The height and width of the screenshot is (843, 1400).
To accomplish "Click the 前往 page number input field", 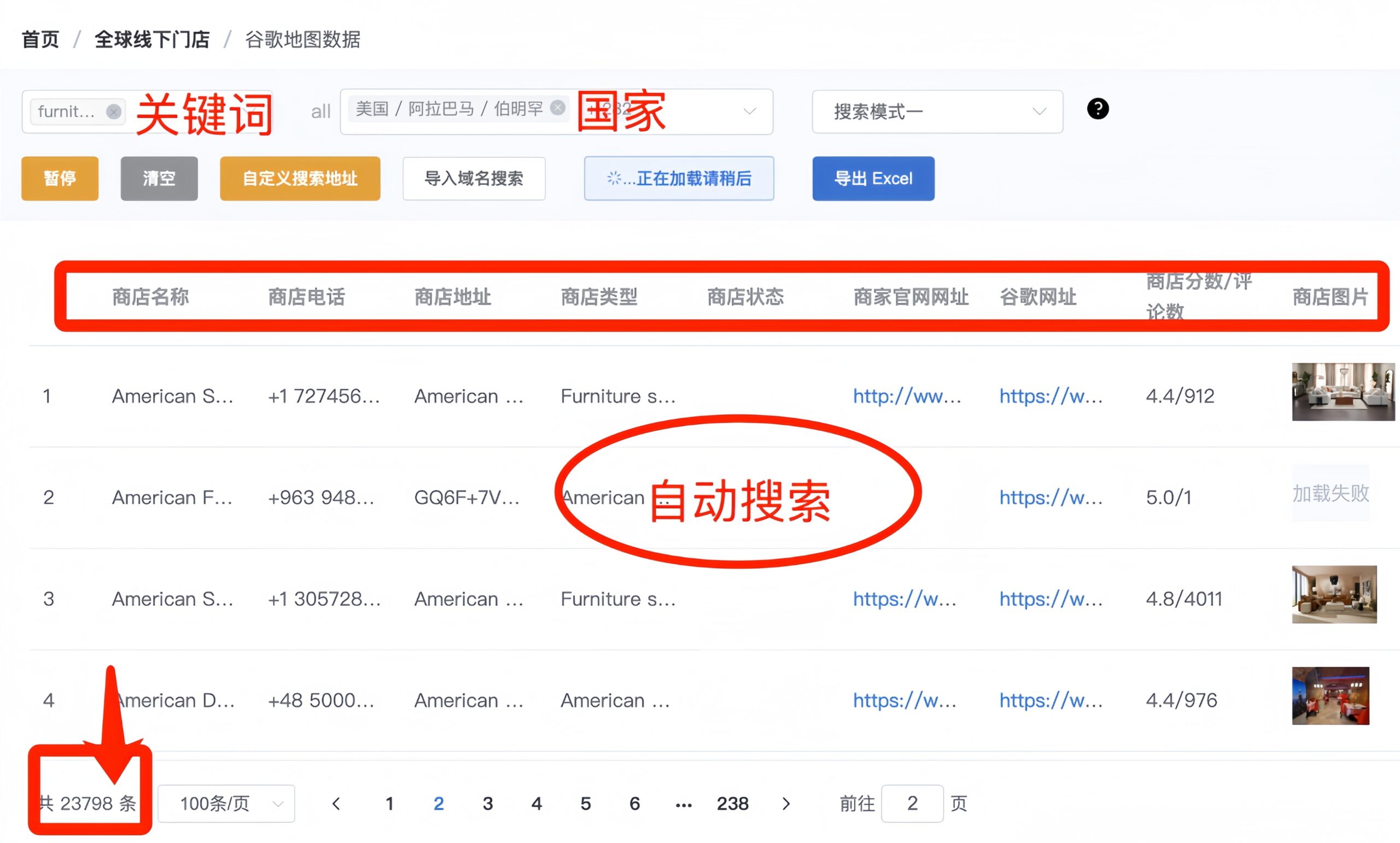I will 912,803.
